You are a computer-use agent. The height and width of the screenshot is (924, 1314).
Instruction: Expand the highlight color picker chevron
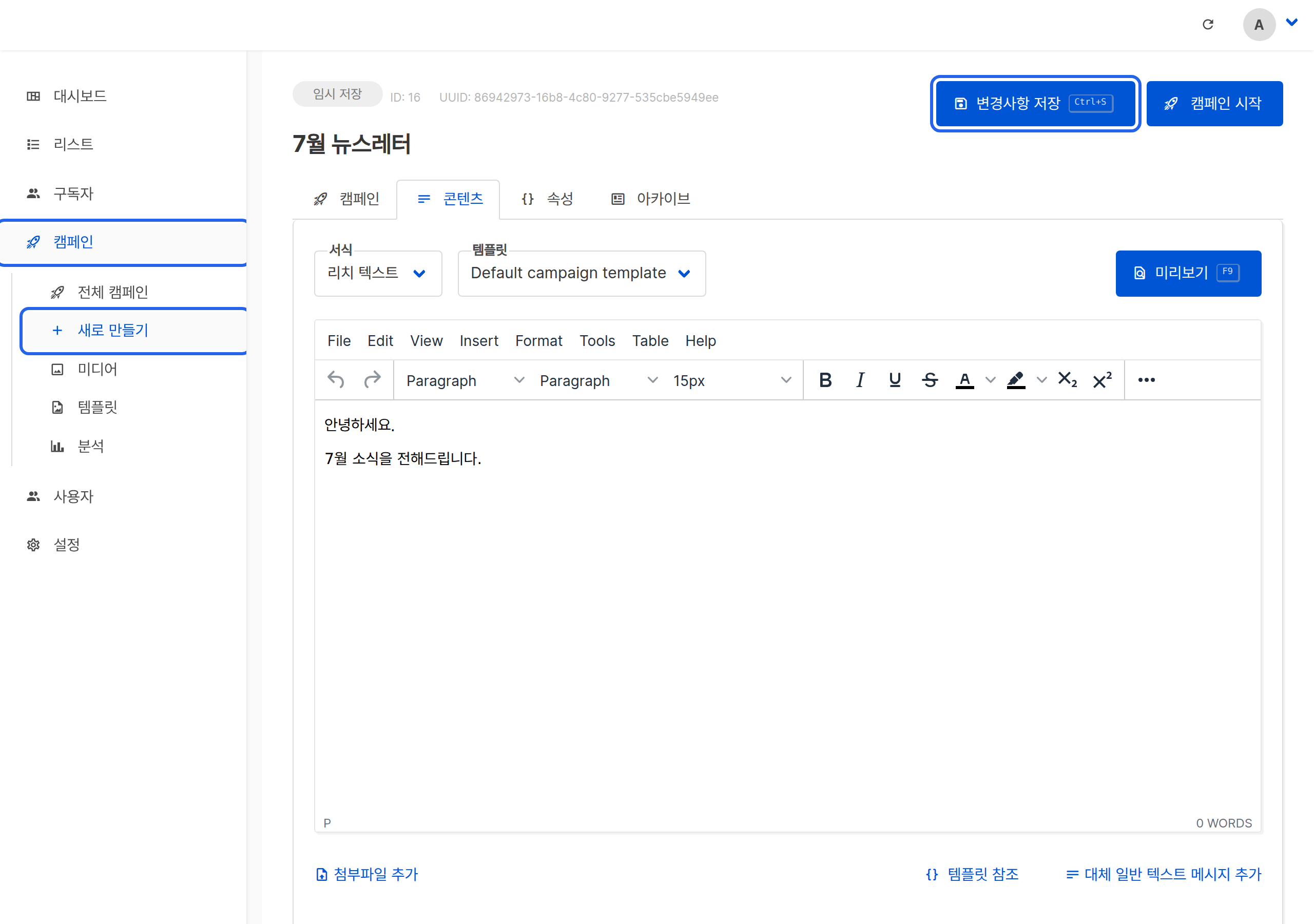coord(1041,379)
